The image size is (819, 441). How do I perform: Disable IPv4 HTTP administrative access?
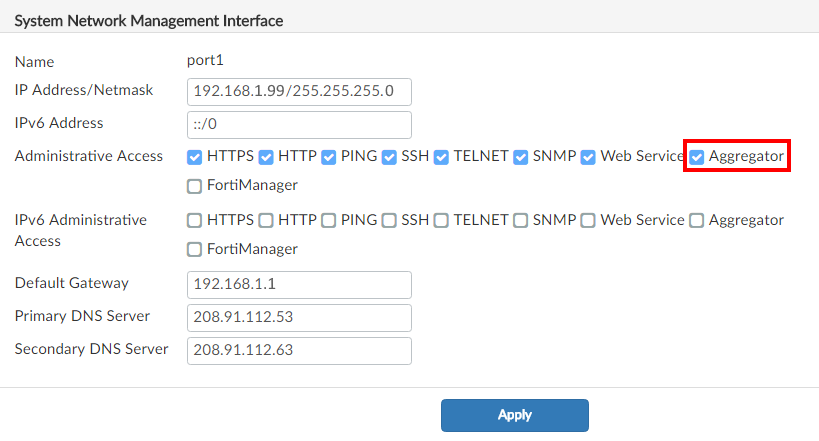tap(266, 157)
